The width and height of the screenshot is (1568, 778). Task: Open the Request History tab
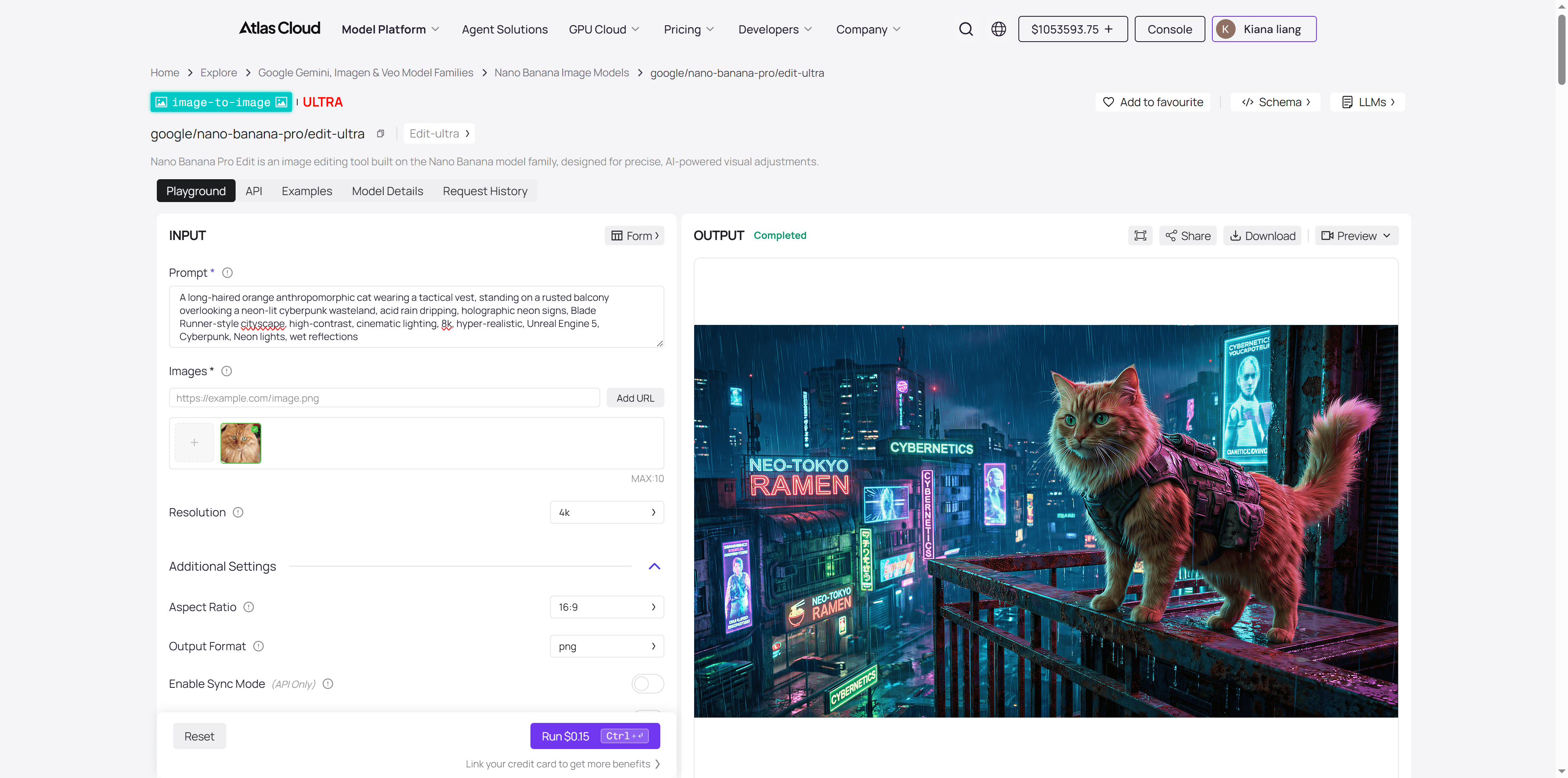(485, 191)
